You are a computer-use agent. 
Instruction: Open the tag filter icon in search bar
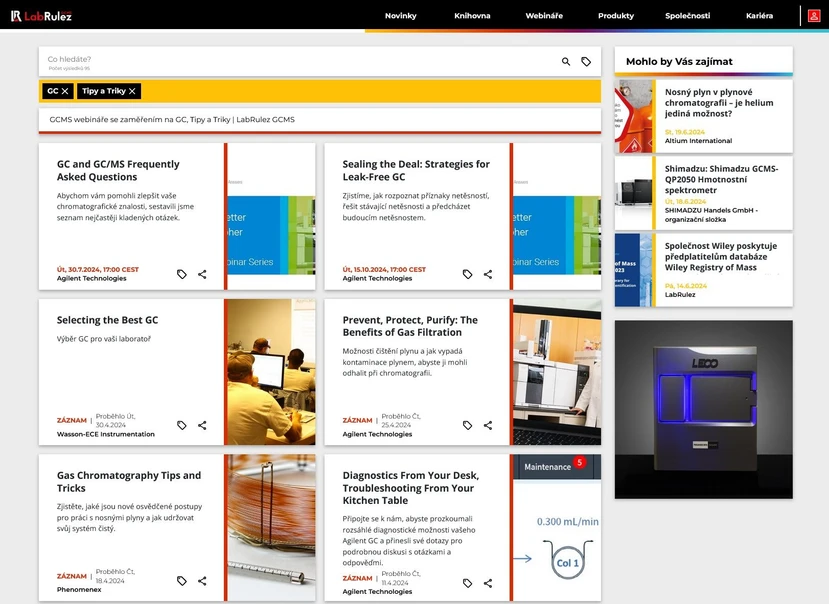point(586,62)
